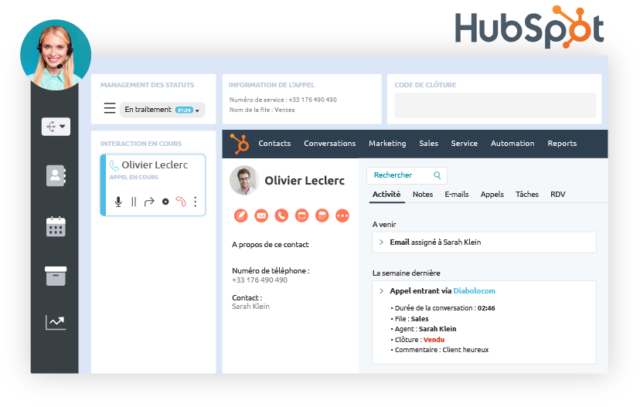Screen dimensions: 640x407
Task: Click the HubSpot sprocket logo in navbar
Action: [x=240, y=144]
